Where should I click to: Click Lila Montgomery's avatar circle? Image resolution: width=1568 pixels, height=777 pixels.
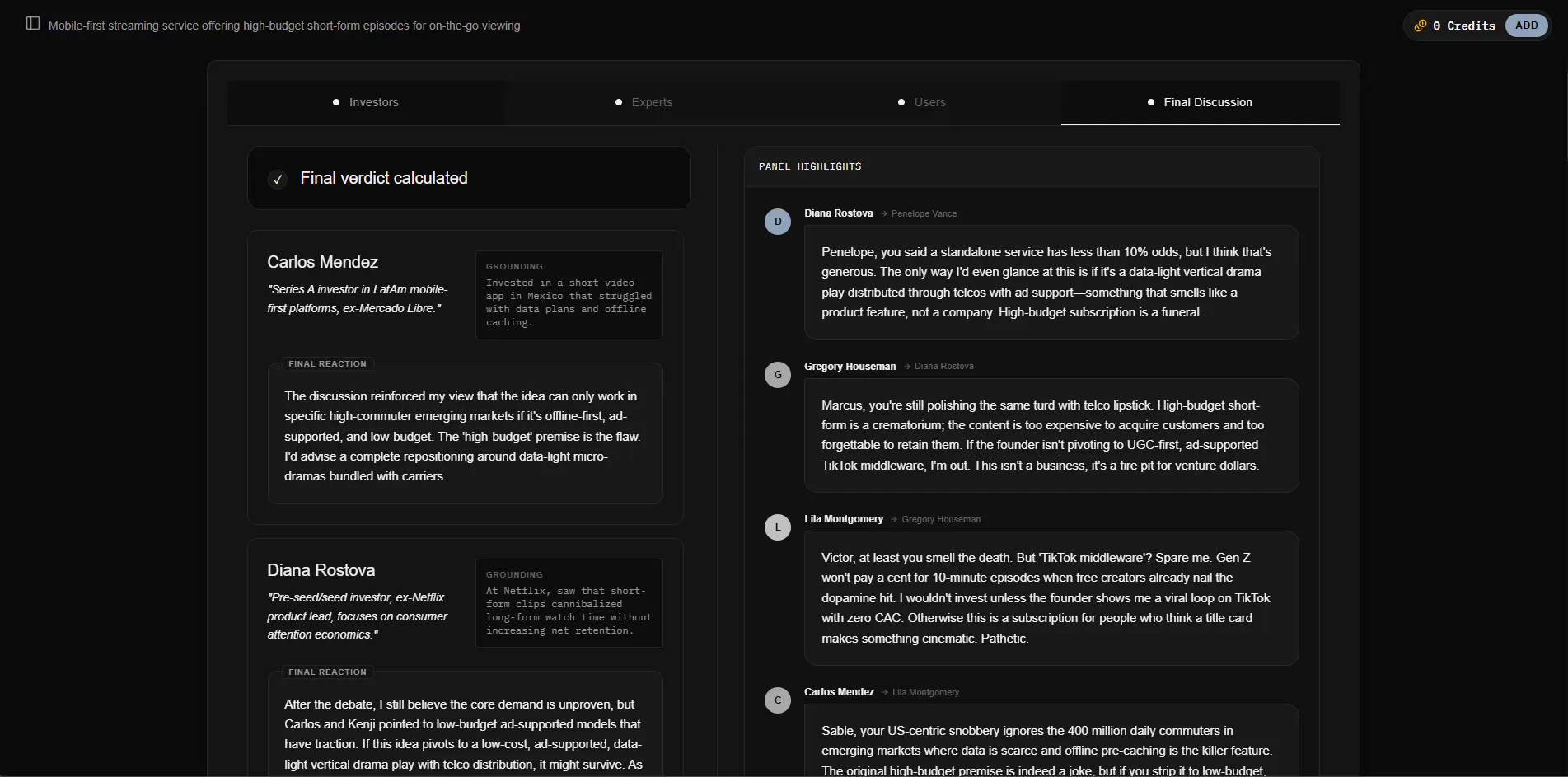[x=778, y=527]
